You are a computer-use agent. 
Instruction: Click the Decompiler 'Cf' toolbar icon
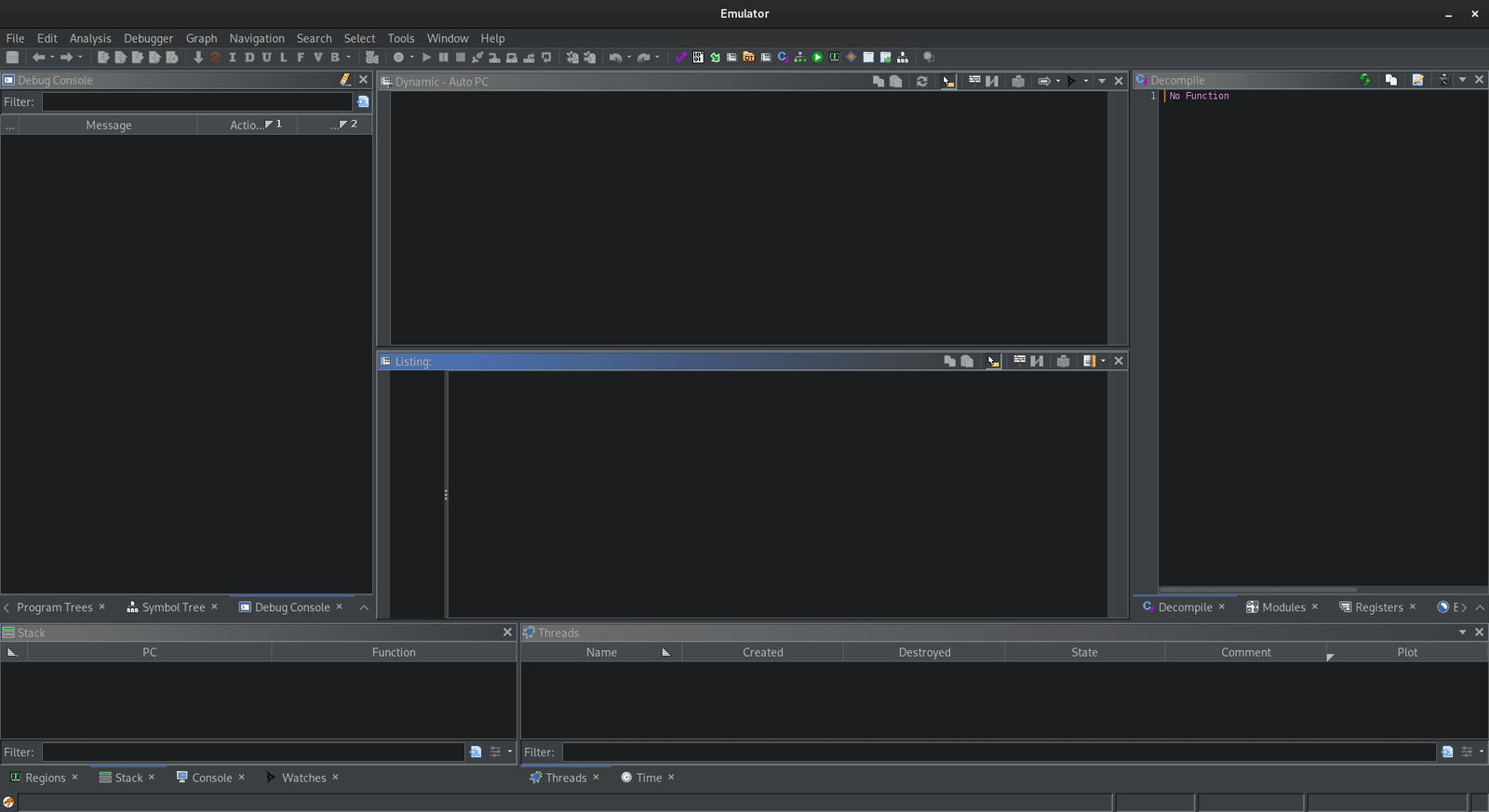[x=783, y=58]
